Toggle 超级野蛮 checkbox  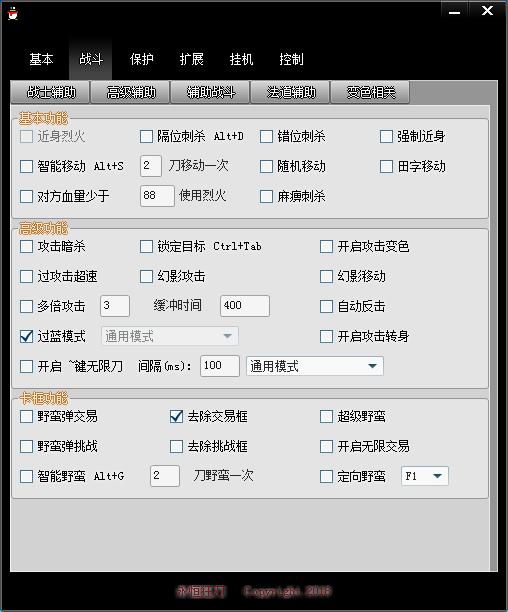coord(326,416)
